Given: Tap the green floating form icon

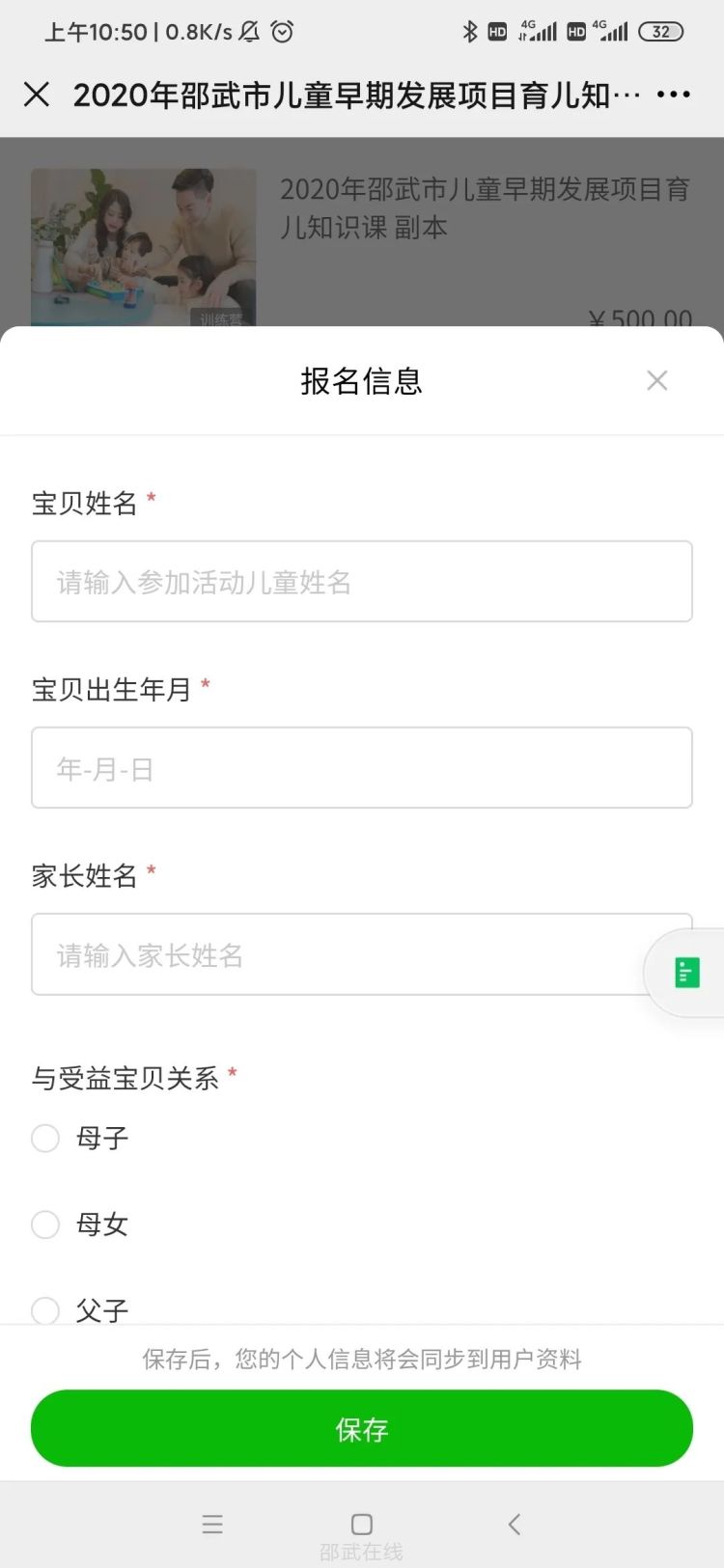Looking at the screenshot, I should click(x=686, y=973).
